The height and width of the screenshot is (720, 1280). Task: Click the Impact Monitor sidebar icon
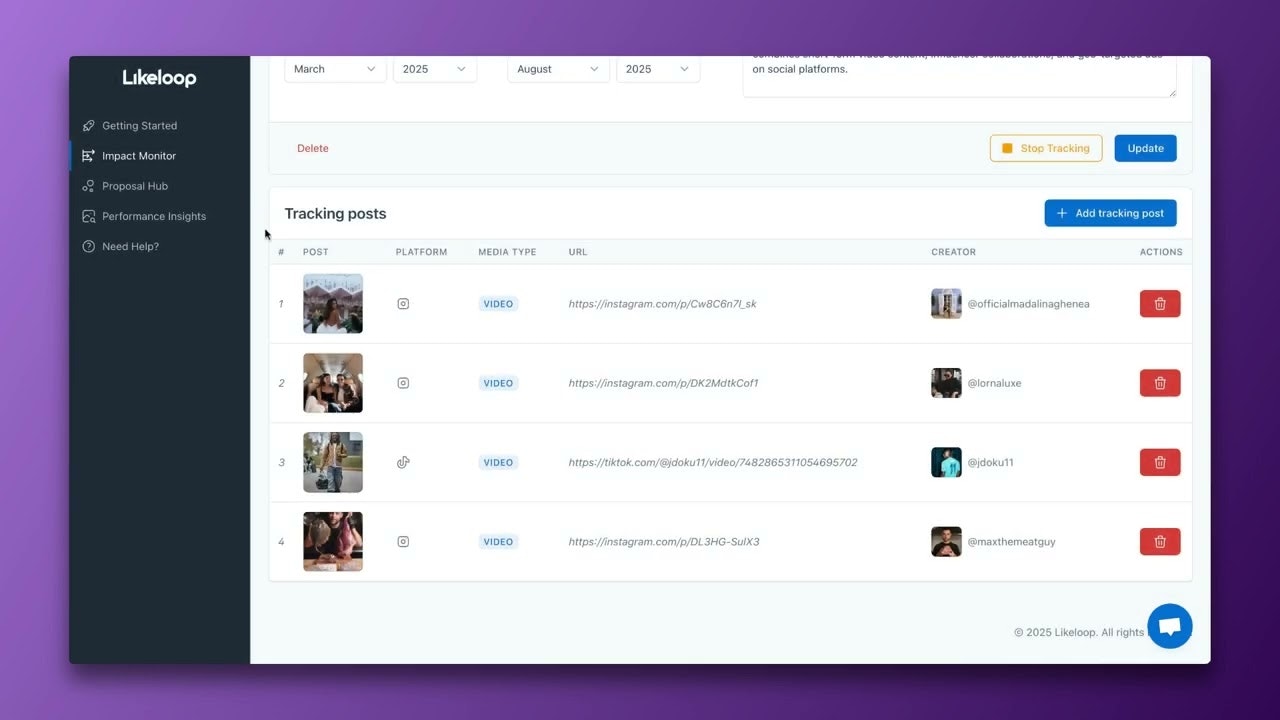(89, 156)
